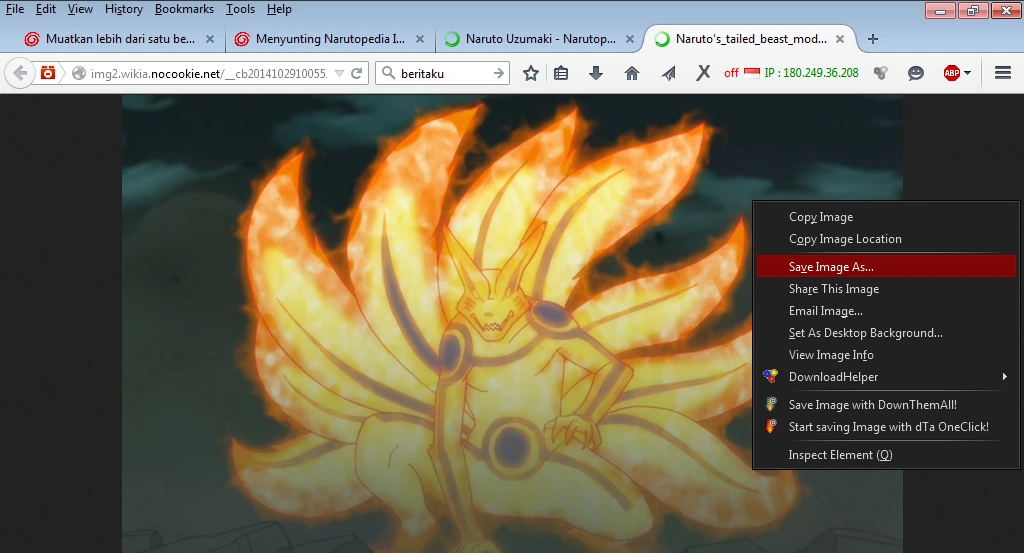
Task: Open the Tools menu
Action: [x=240, y=9]
